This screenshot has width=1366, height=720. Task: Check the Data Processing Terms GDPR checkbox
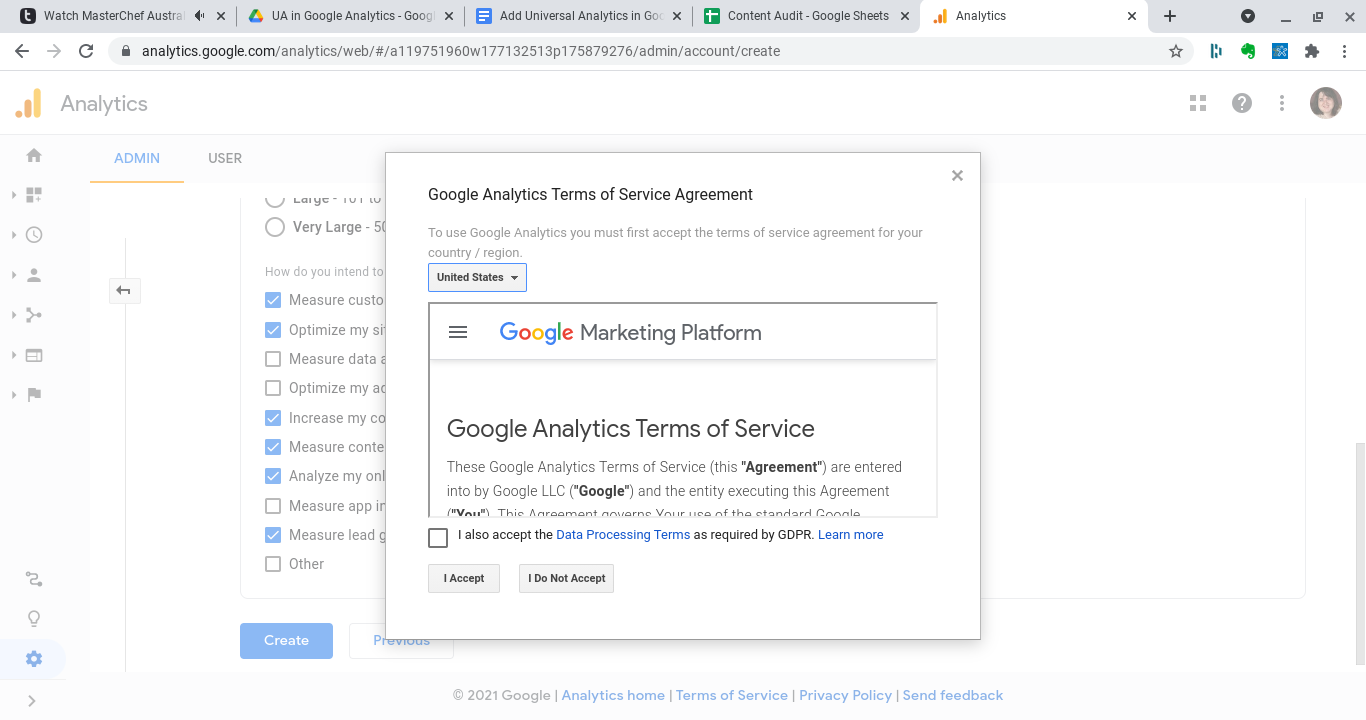click(x=438, y=538)
